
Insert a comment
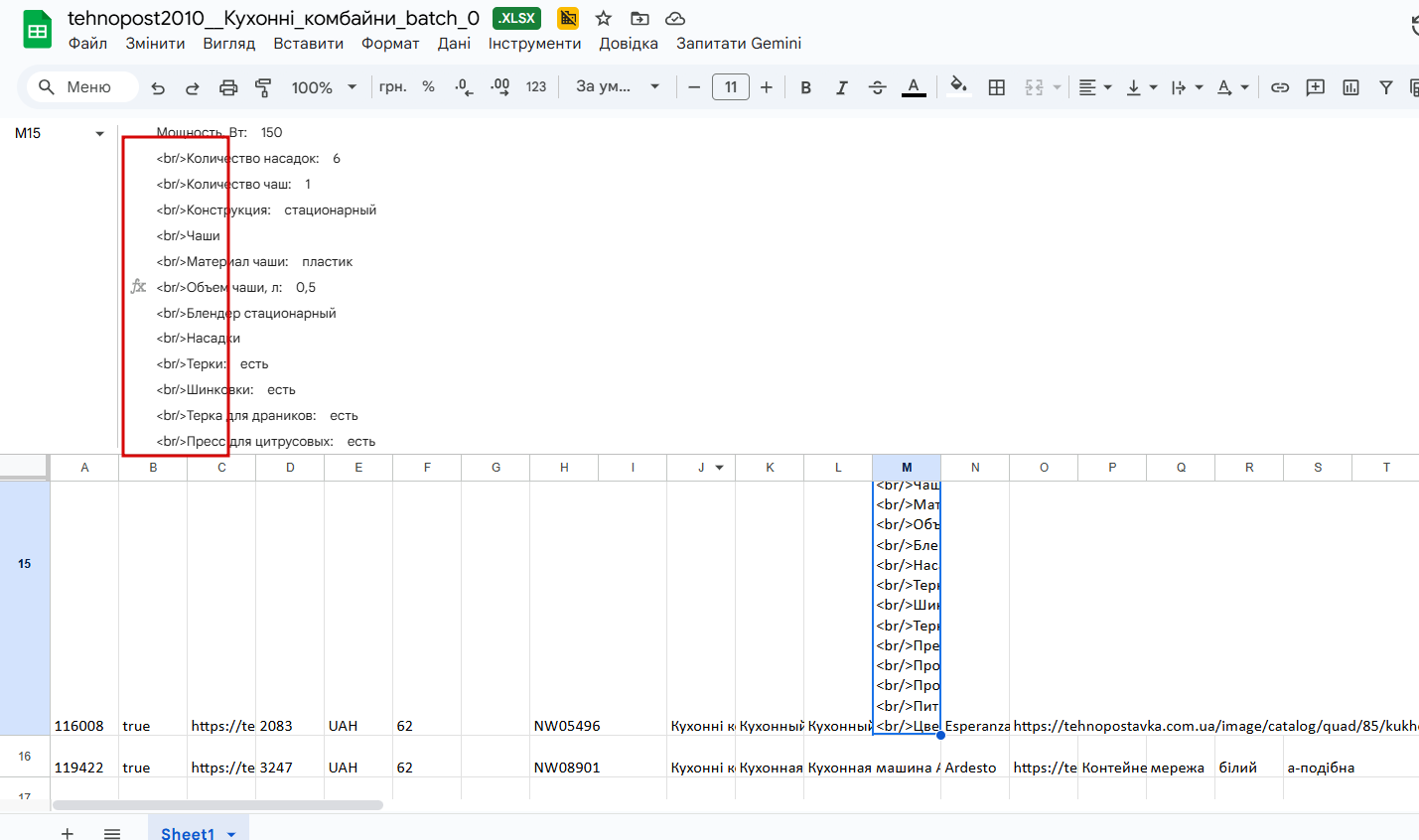pyautogui.click(x=1316, y=87)
